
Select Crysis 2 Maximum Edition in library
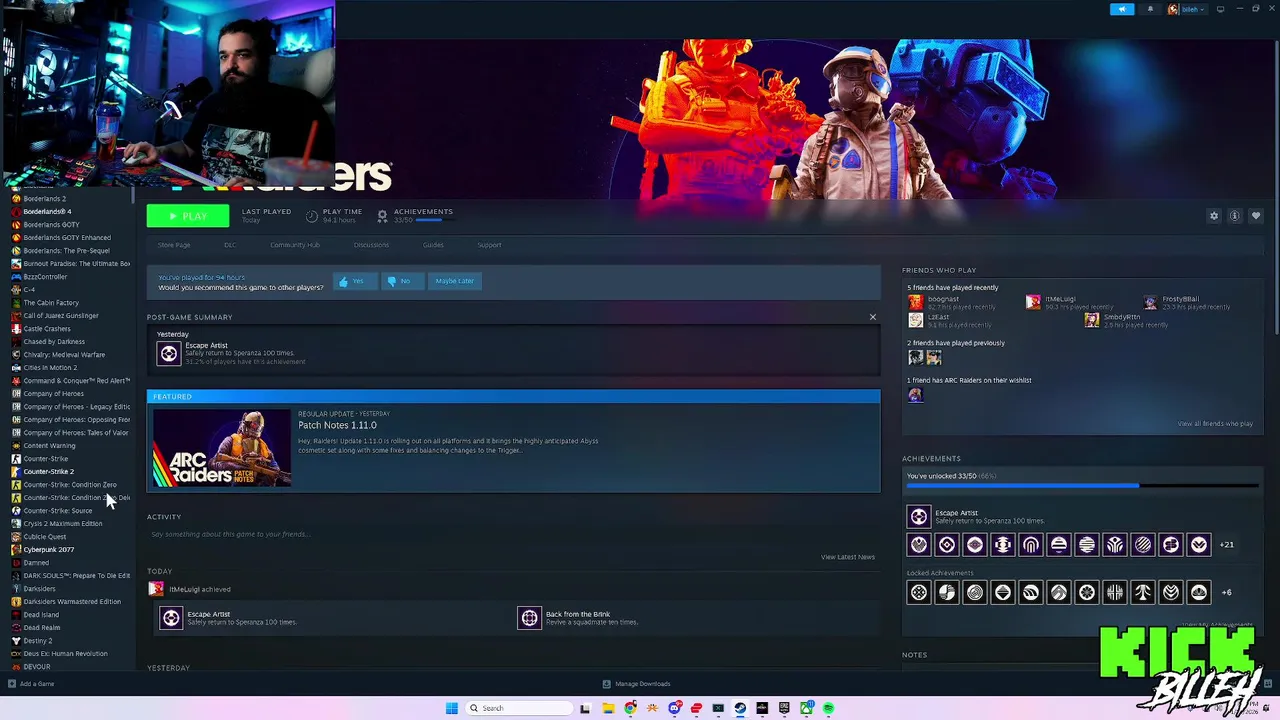(62, 524)
